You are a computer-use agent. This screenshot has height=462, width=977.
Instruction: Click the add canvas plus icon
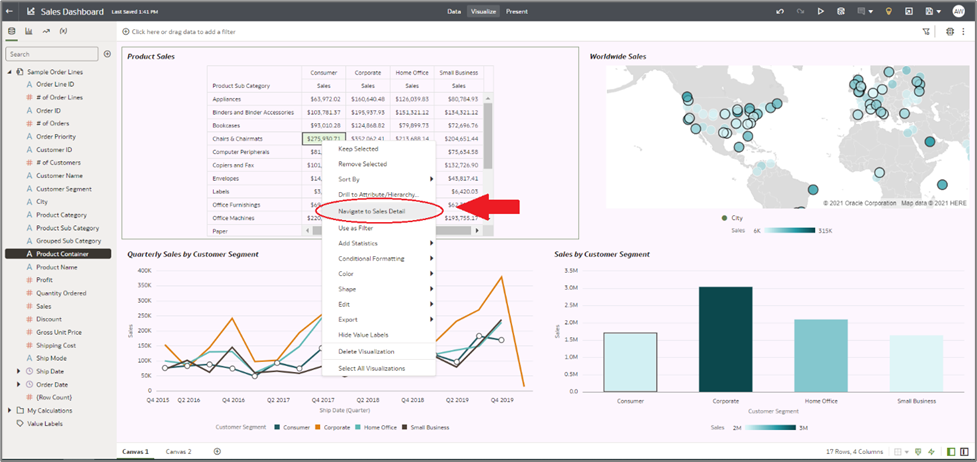pyautogui.click(x=217, y=451)
